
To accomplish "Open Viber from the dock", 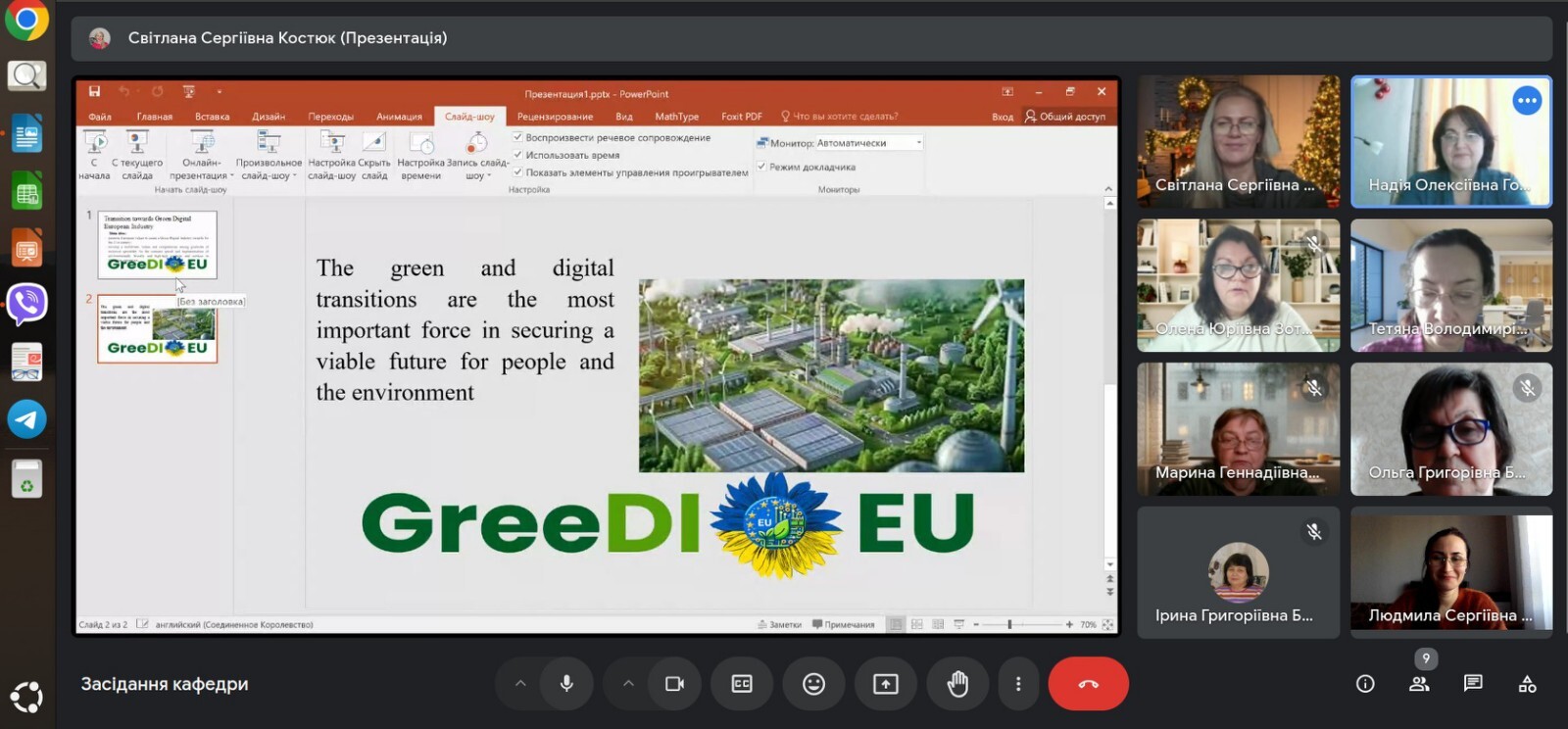I will pyautogui.click(x=26, y=304).
